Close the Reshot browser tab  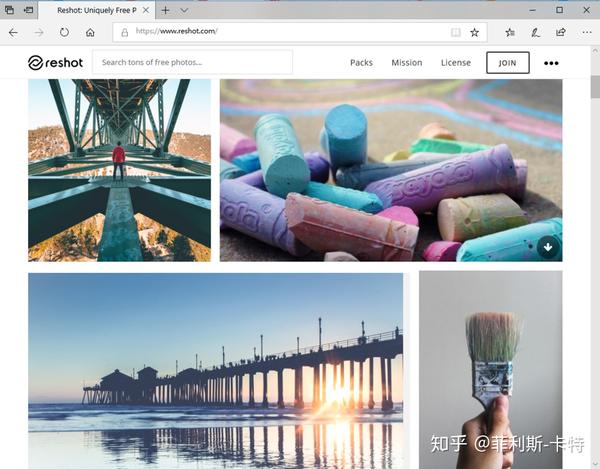click(x=146, y=10)
